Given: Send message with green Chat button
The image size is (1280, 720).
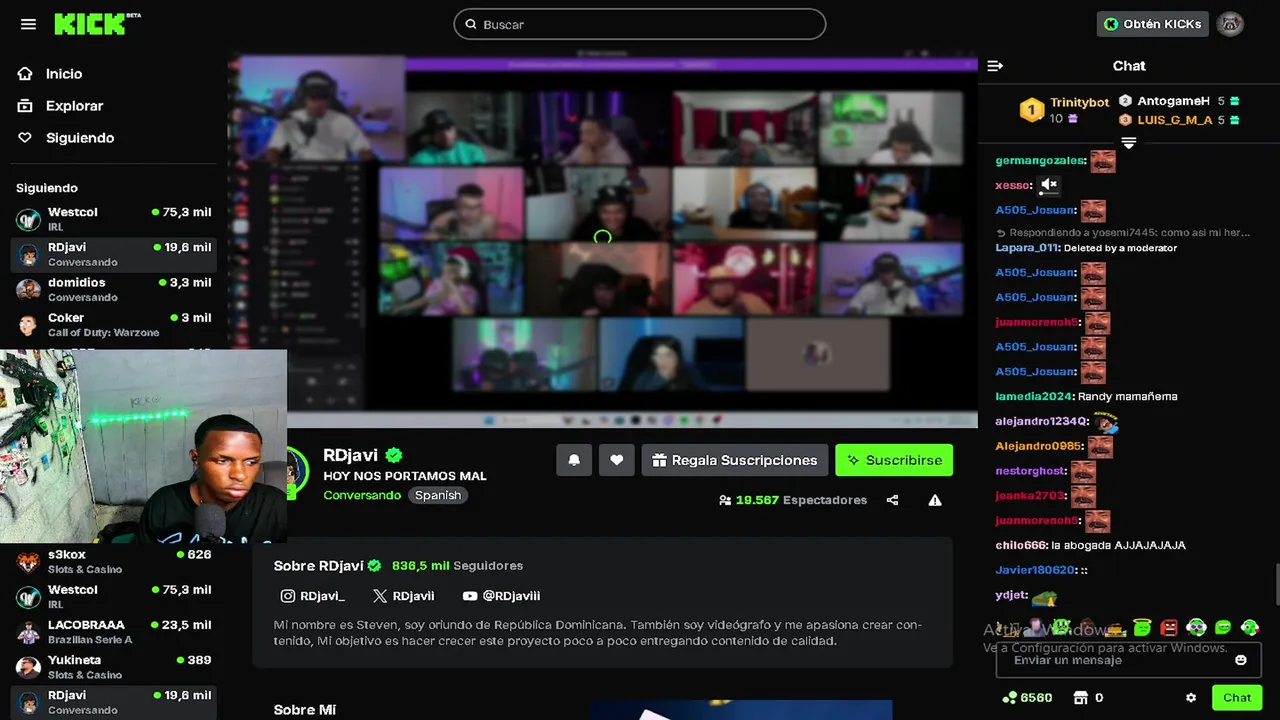Looking at the screenshot, I should click(1237, 698).
